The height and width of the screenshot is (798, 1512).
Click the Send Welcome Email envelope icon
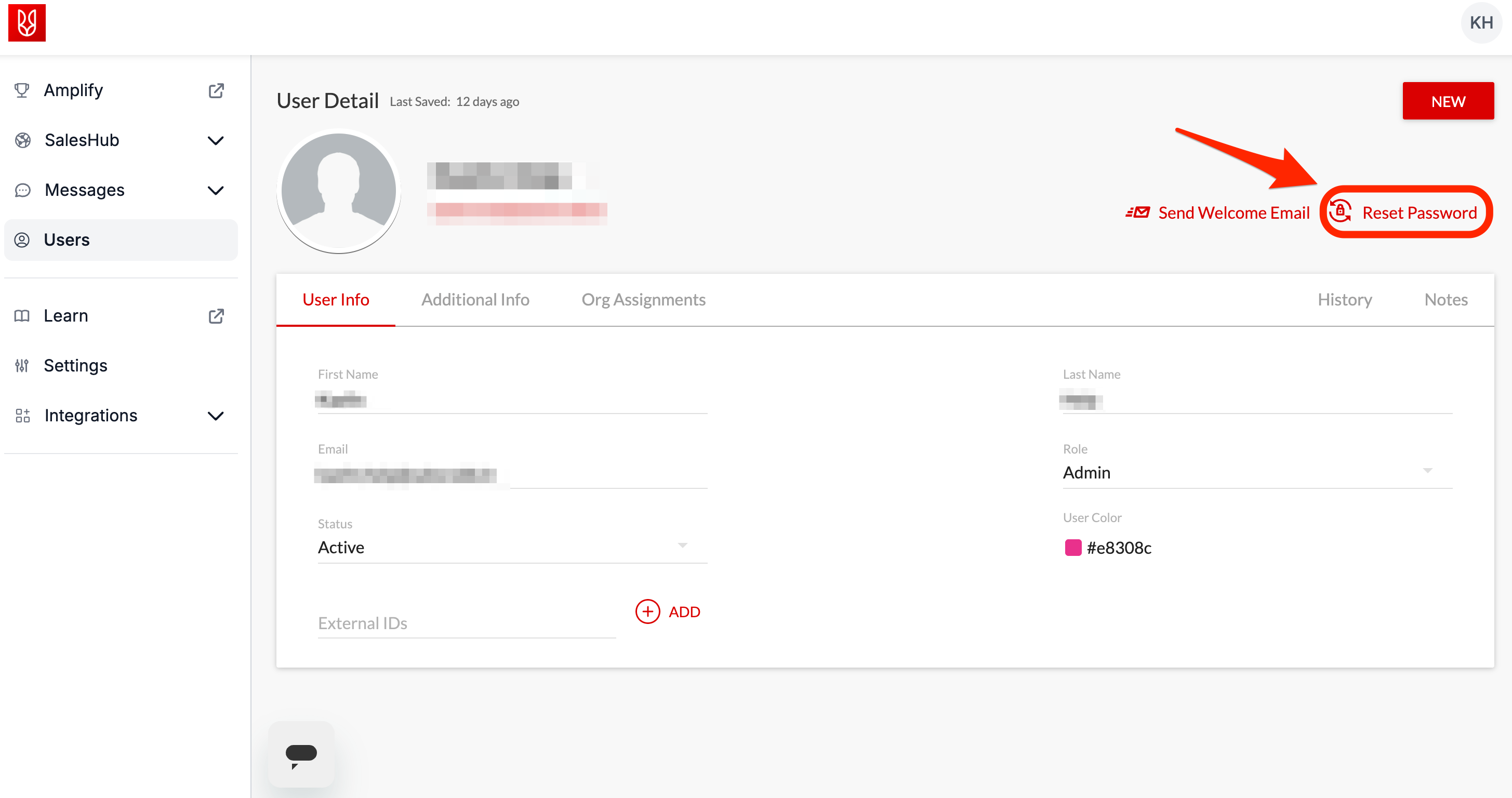coord(1138,212)
